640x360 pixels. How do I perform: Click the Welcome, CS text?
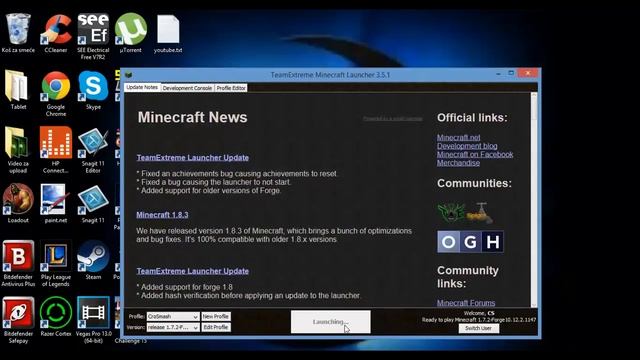tap(479, 313)
